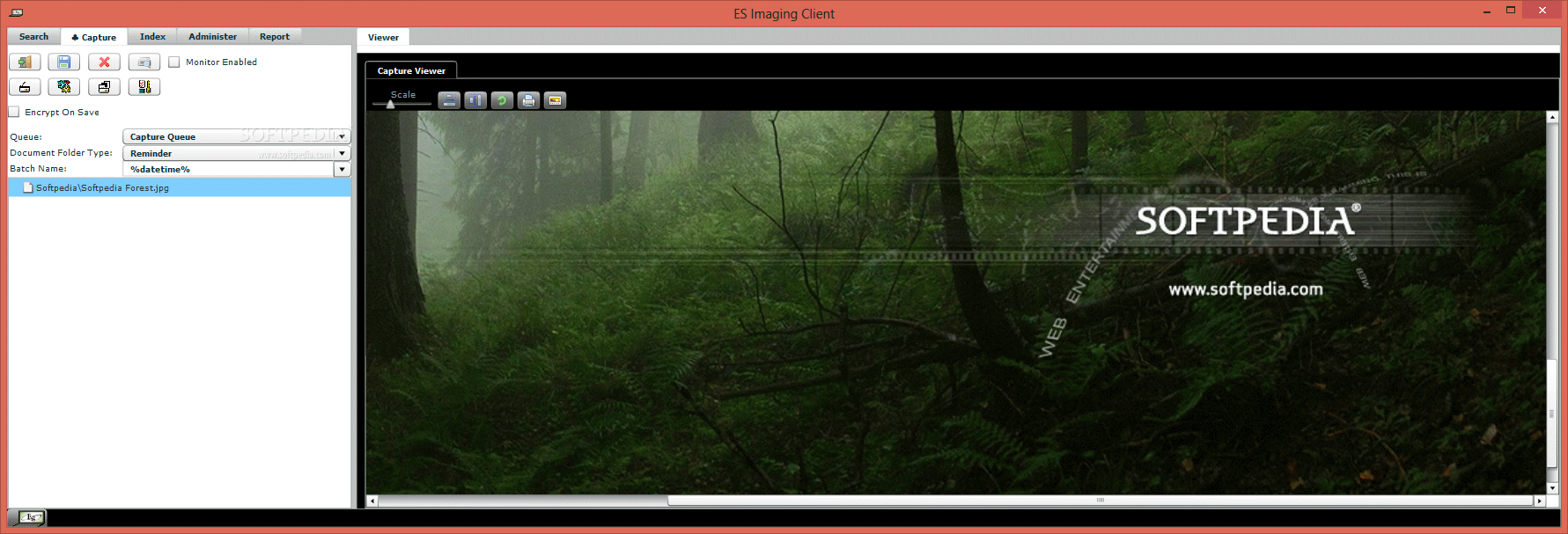Click the image thumbnail icon in the viewer toolbar

555,100
